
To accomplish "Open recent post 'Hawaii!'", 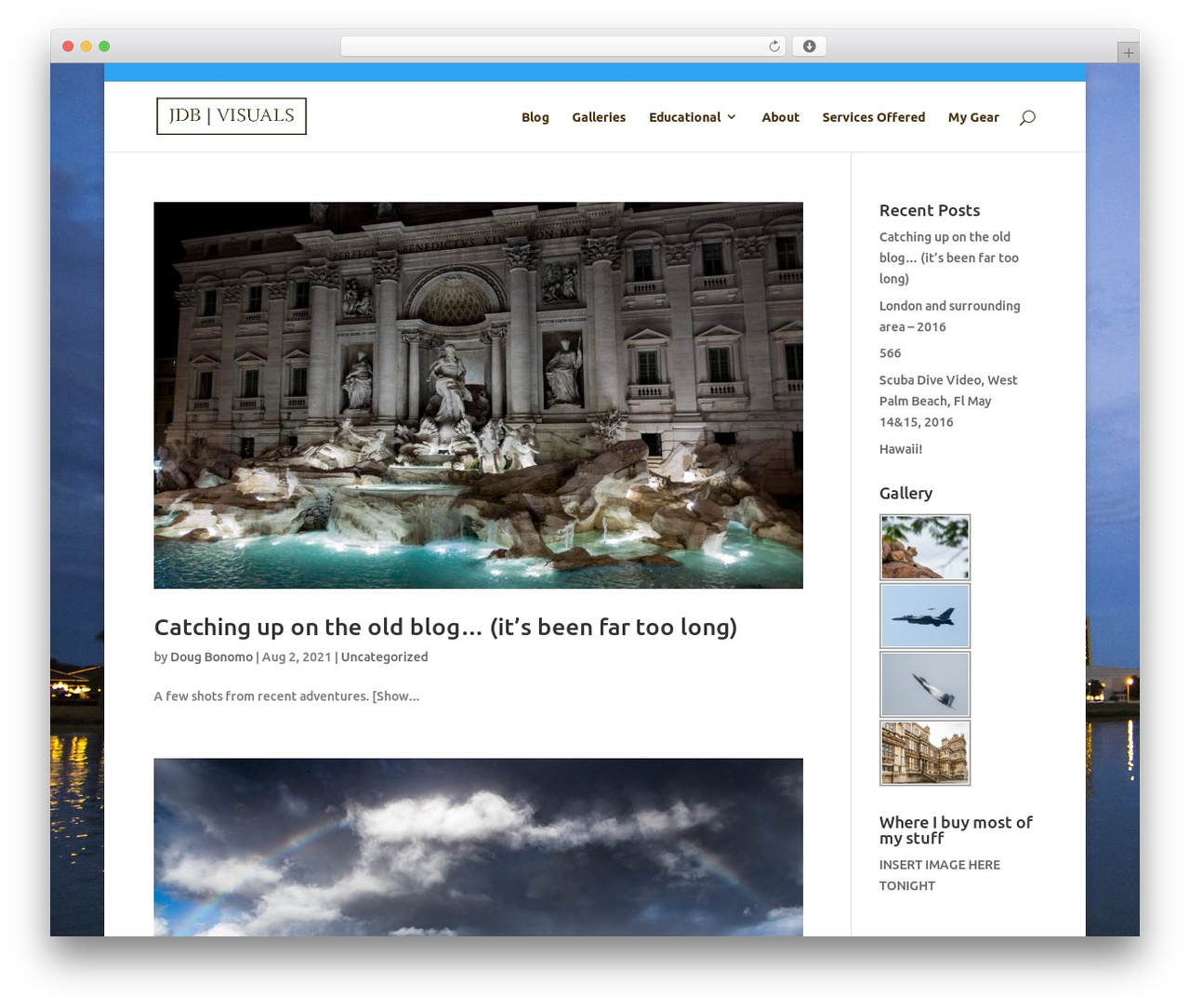I will tap(901, 449).
